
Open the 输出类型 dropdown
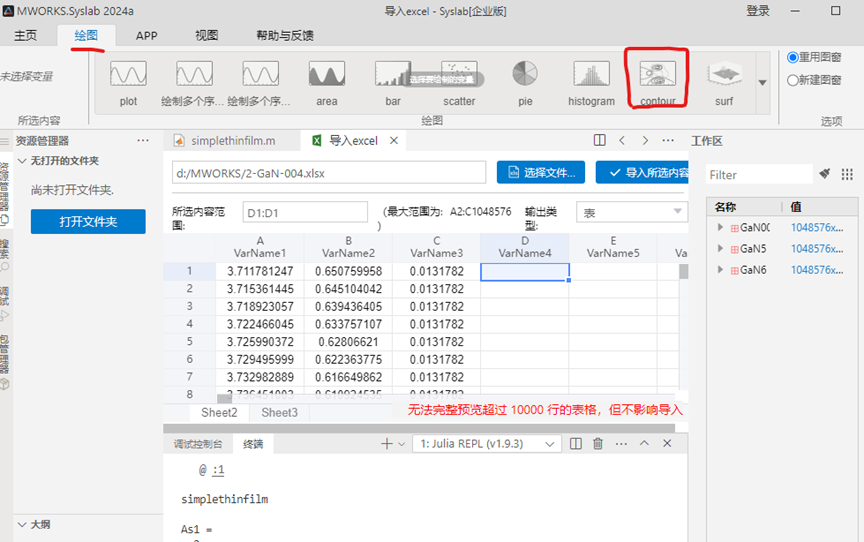[x=632, y=212]
